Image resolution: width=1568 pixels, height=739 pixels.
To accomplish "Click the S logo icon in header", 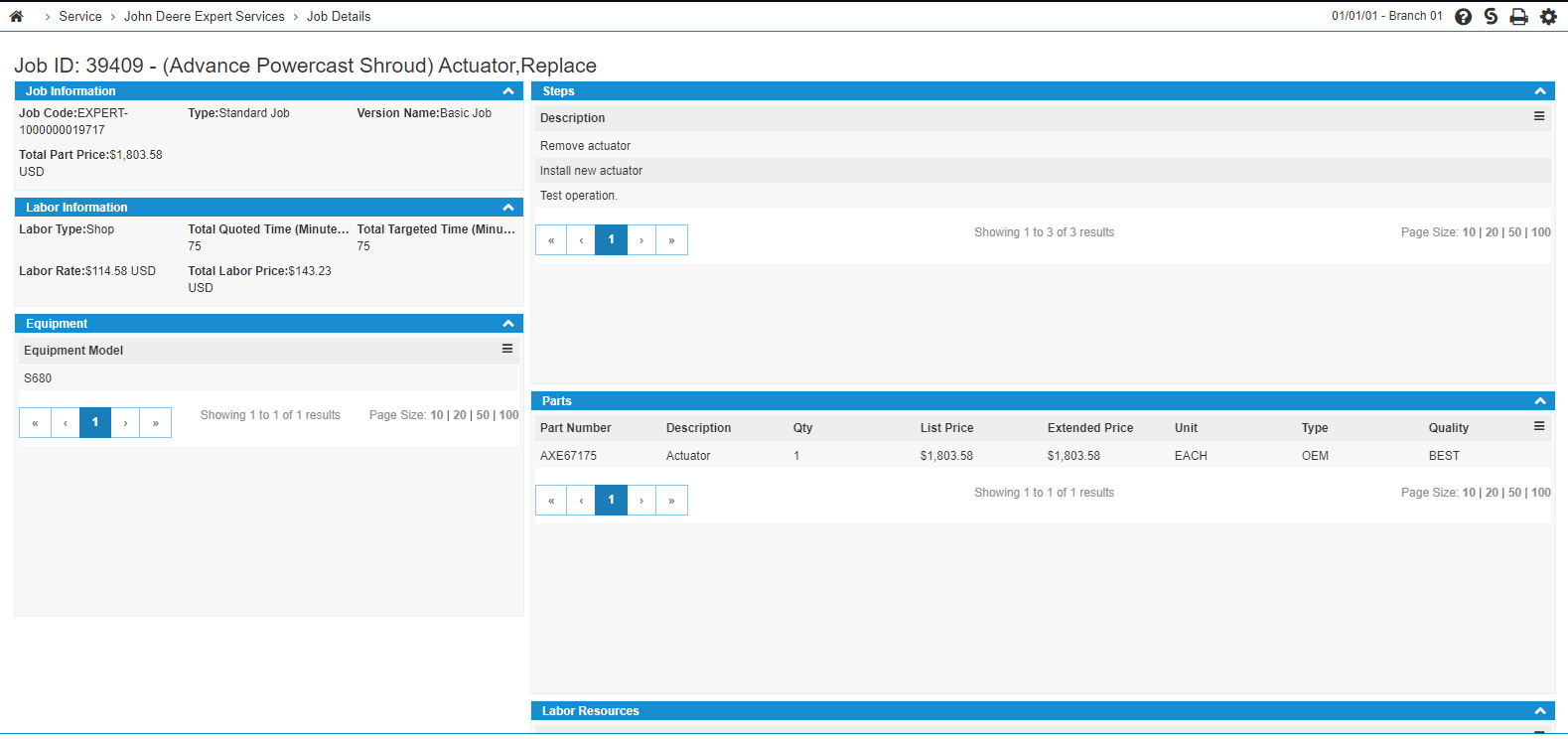I will [1491, 17].
